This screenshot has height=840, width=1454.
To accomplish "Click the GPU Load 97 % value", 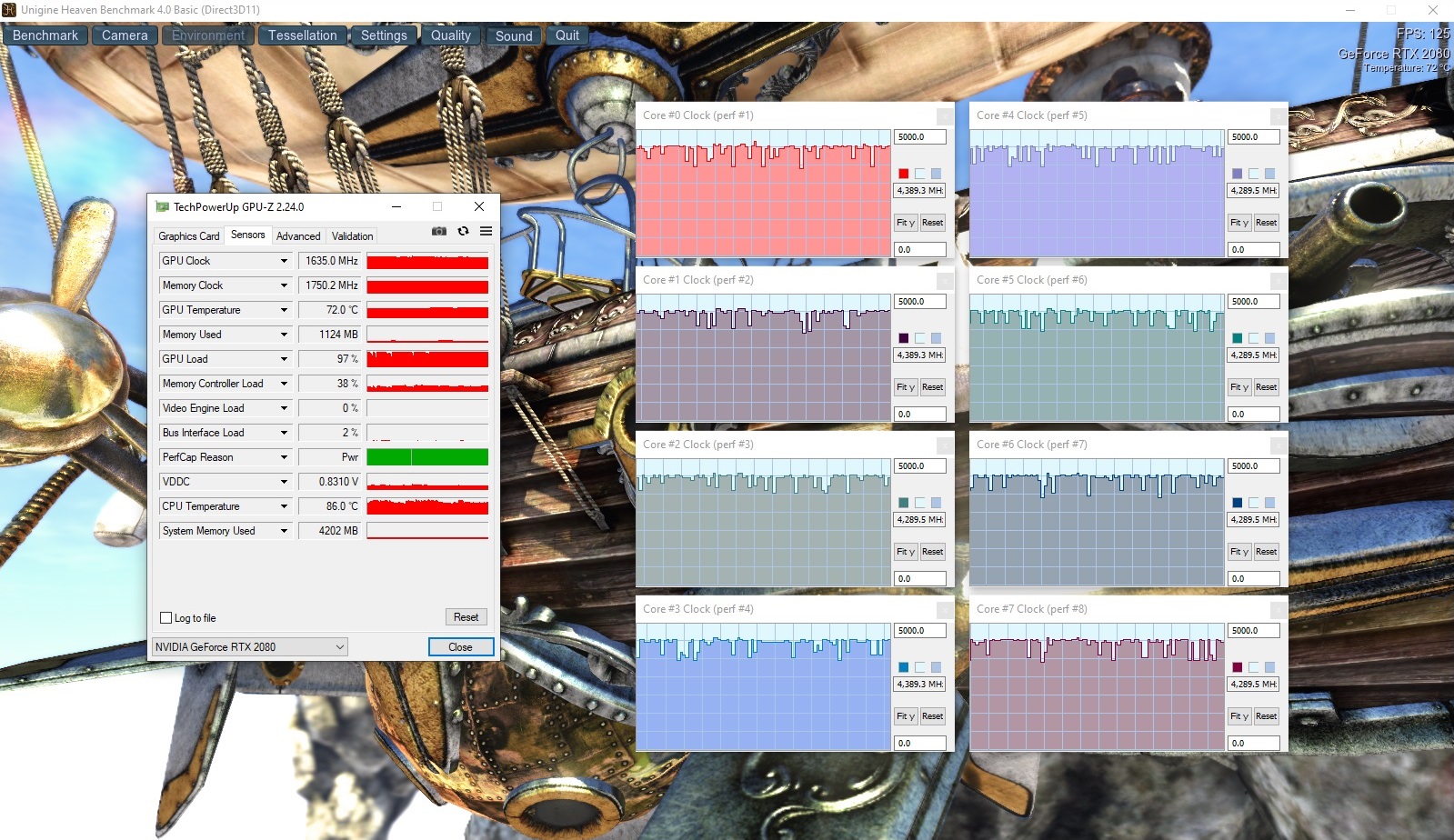I will click(330, 359).
